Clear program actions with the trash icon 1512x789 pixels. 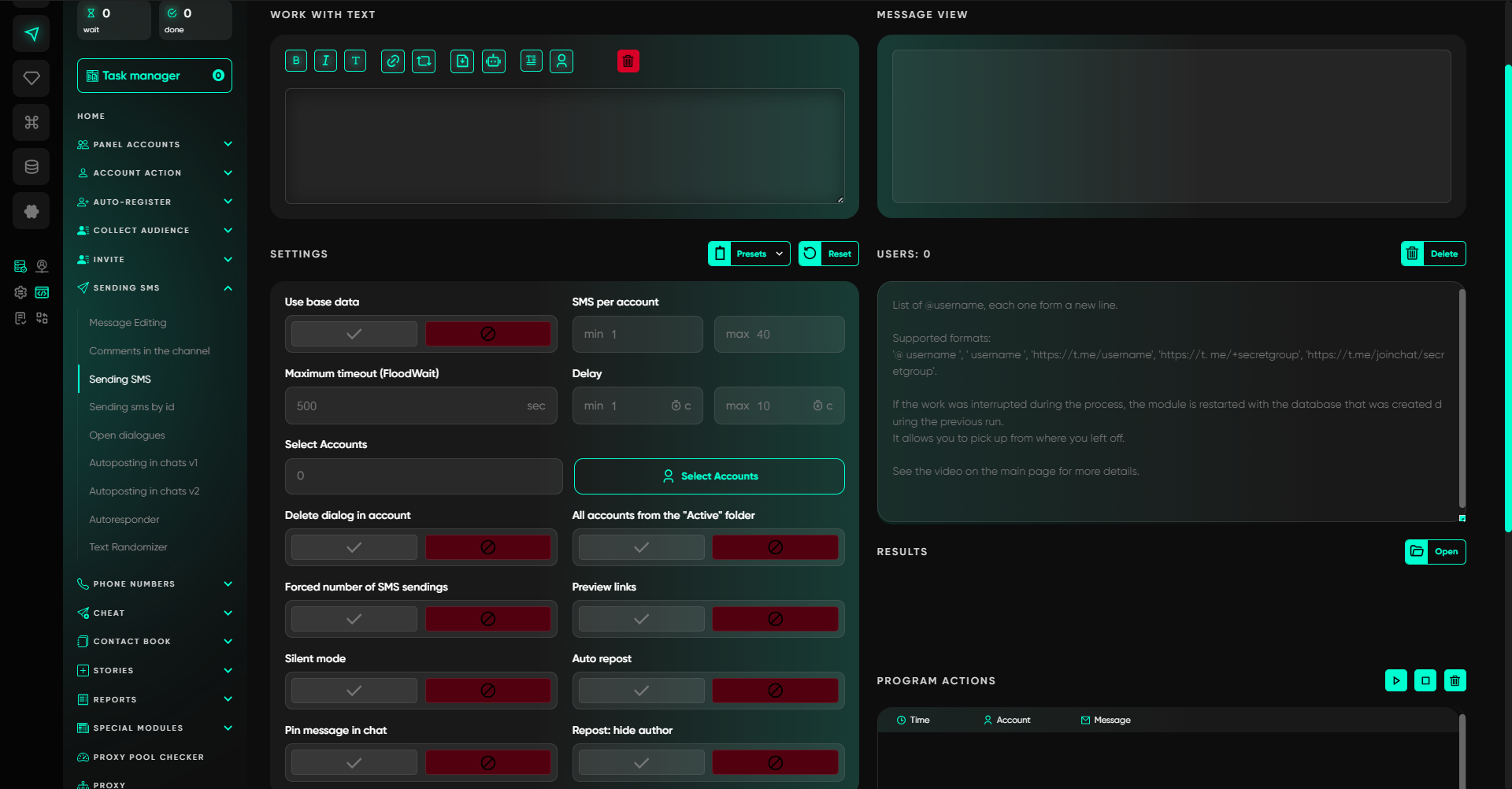click(1455, 680)
